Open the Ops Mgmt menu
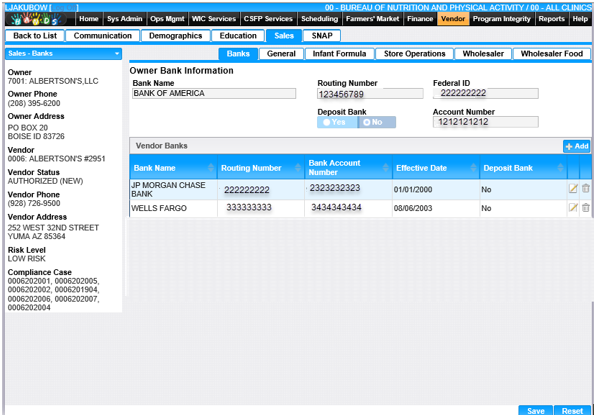The height and width of the screenshot is (415, 595). tap(167, 19)
